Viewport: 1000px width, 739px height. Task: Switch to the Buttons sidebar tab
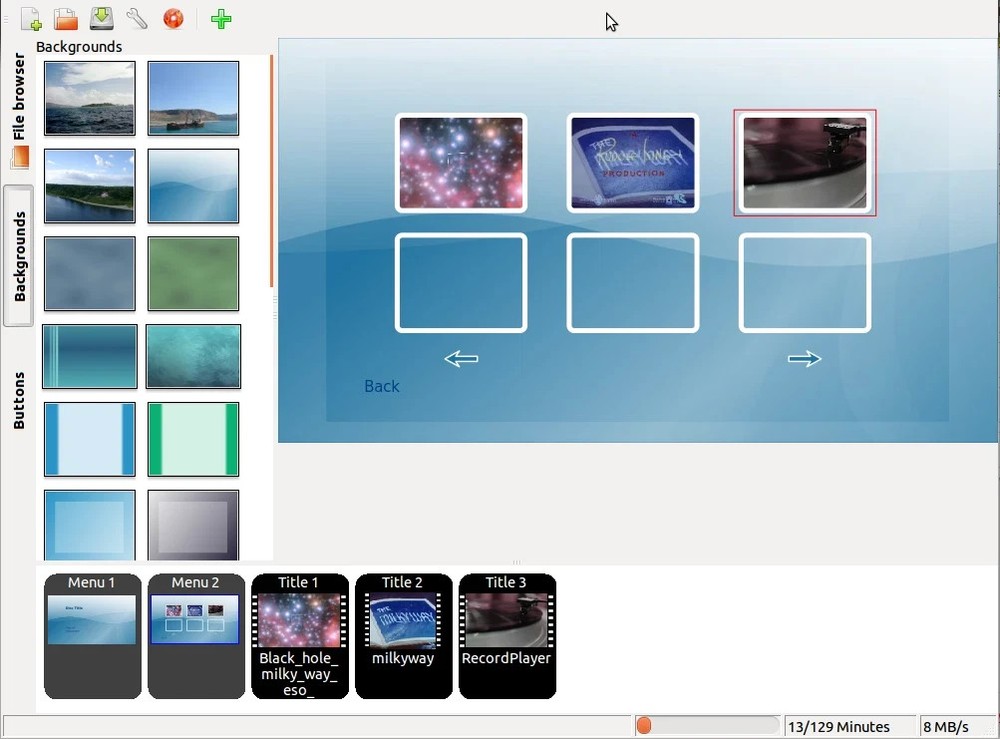pyautogui.click(x=17, y=399)
